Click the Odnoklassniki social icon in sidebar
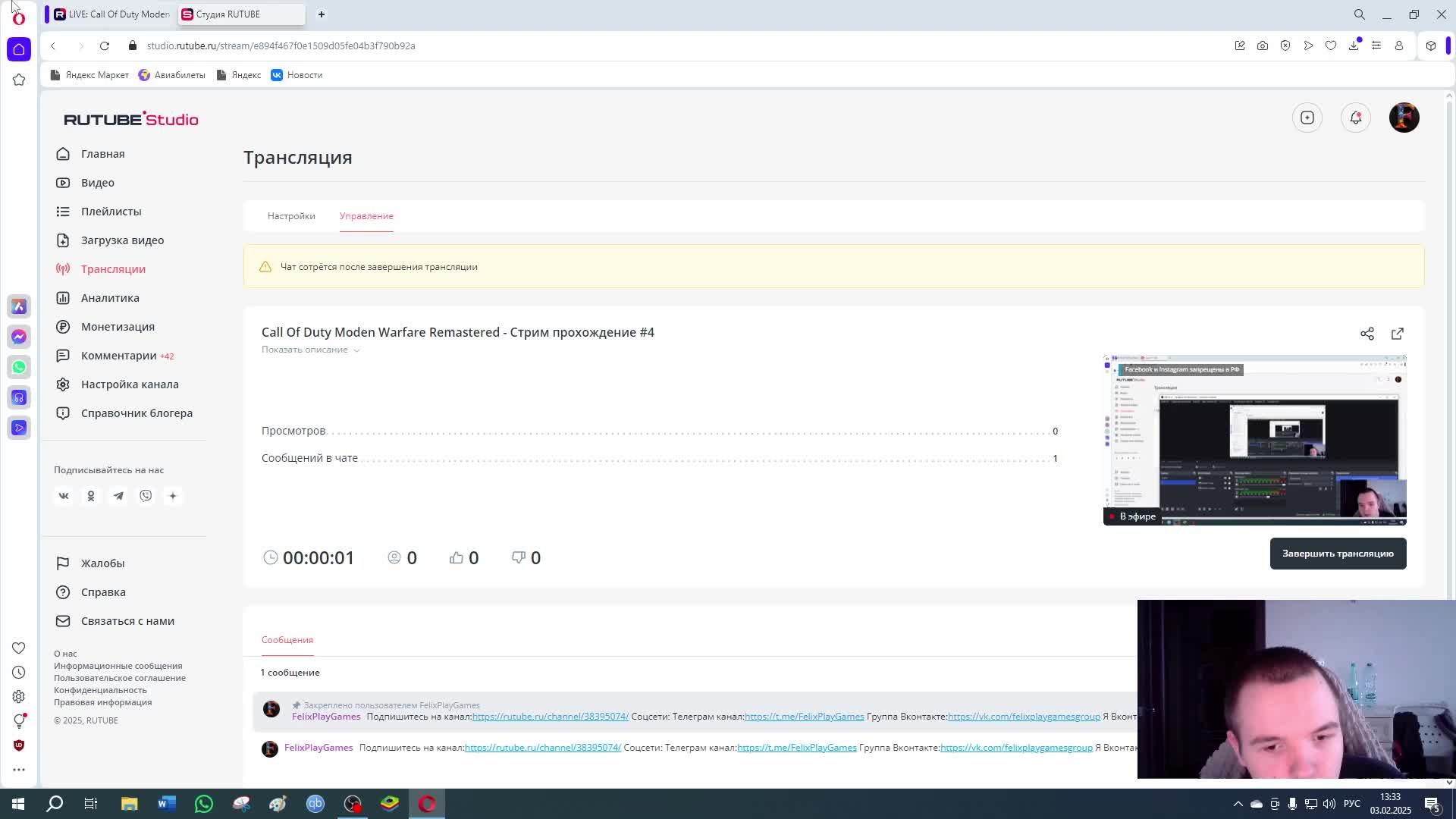Screen dimensions: 1456x819 (91, 496)
